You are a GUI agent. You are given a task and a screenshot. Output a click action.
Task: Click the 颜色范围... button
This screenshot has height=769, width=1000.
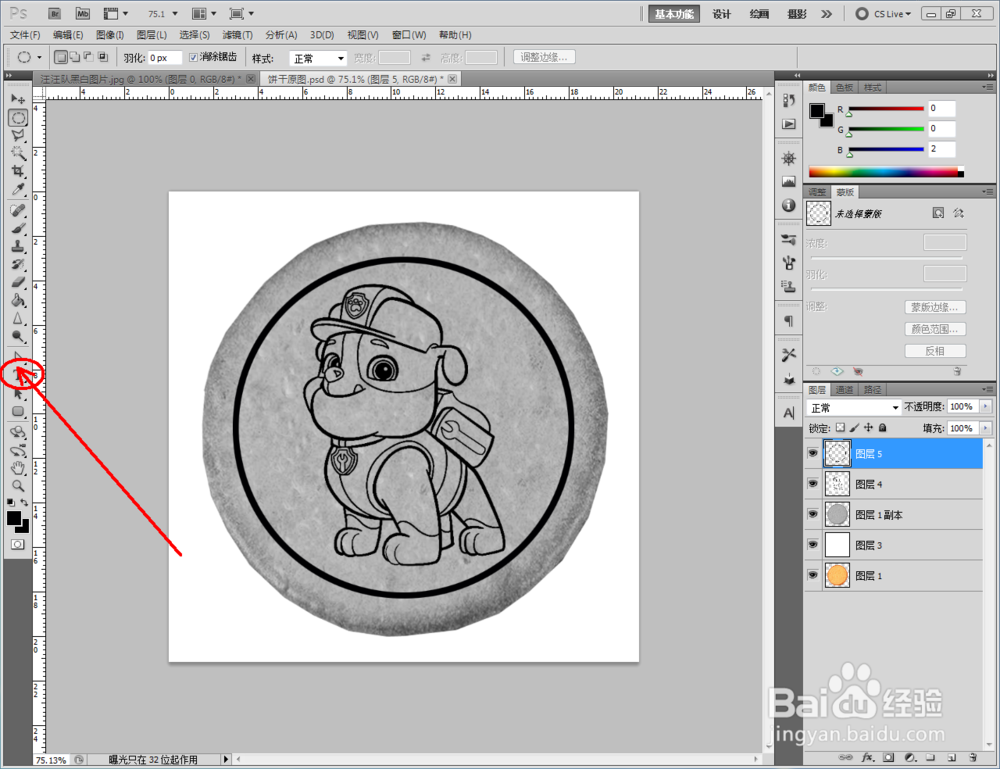tap(934, 329)
